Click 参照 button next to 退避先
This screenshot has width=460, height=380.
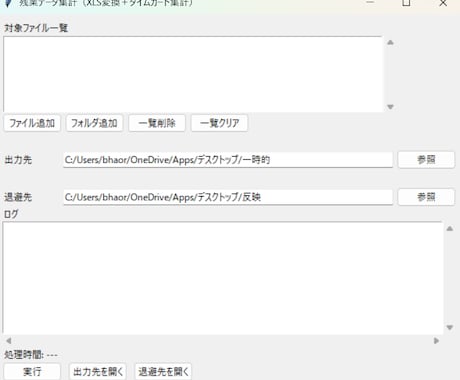tap(426, 197)
